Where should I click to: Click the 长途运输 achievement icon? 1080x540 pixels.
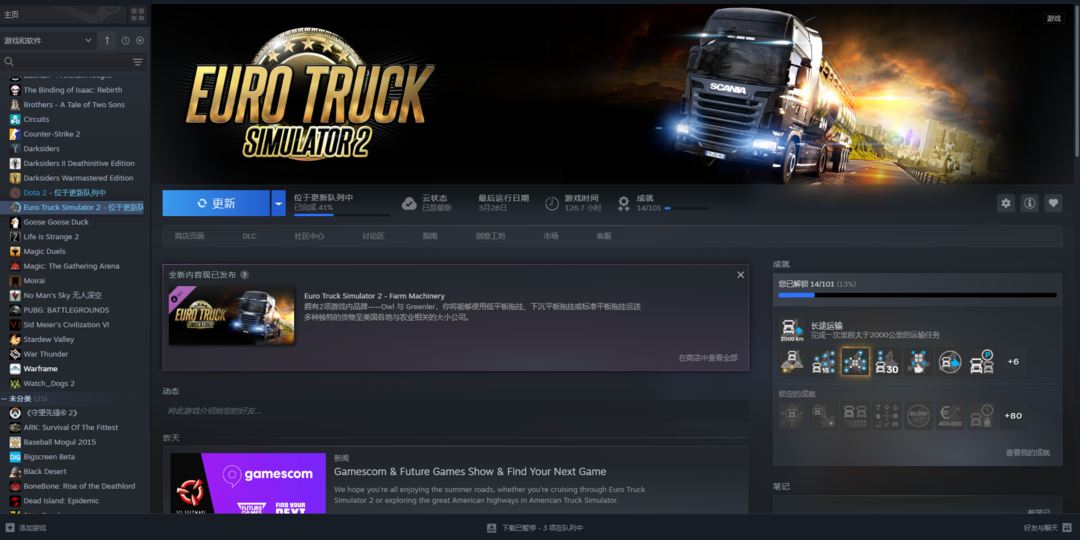(x=791, y=330)
